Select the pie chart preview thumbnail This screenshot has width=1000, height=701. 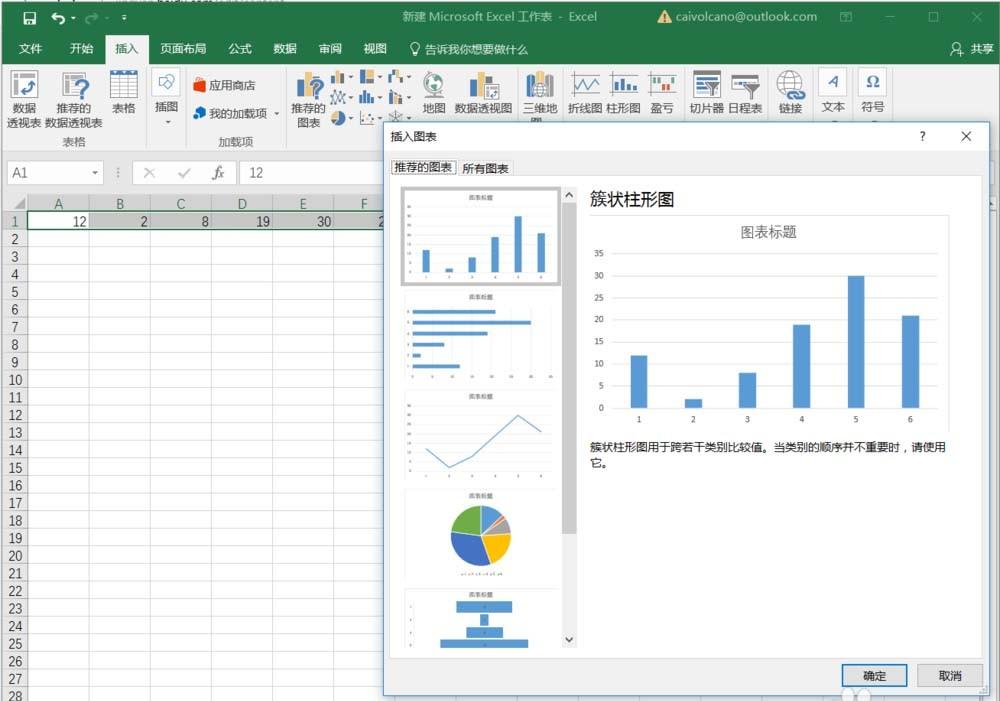[480, 537]
